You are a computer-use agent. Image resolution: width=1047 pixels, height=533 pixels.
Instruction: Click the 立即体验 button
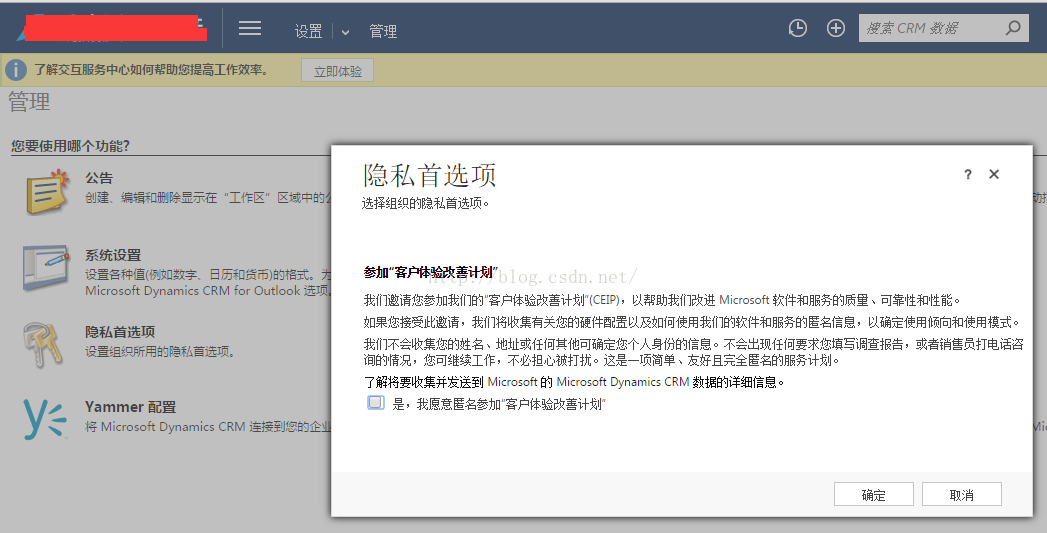(x=337, y=71)
